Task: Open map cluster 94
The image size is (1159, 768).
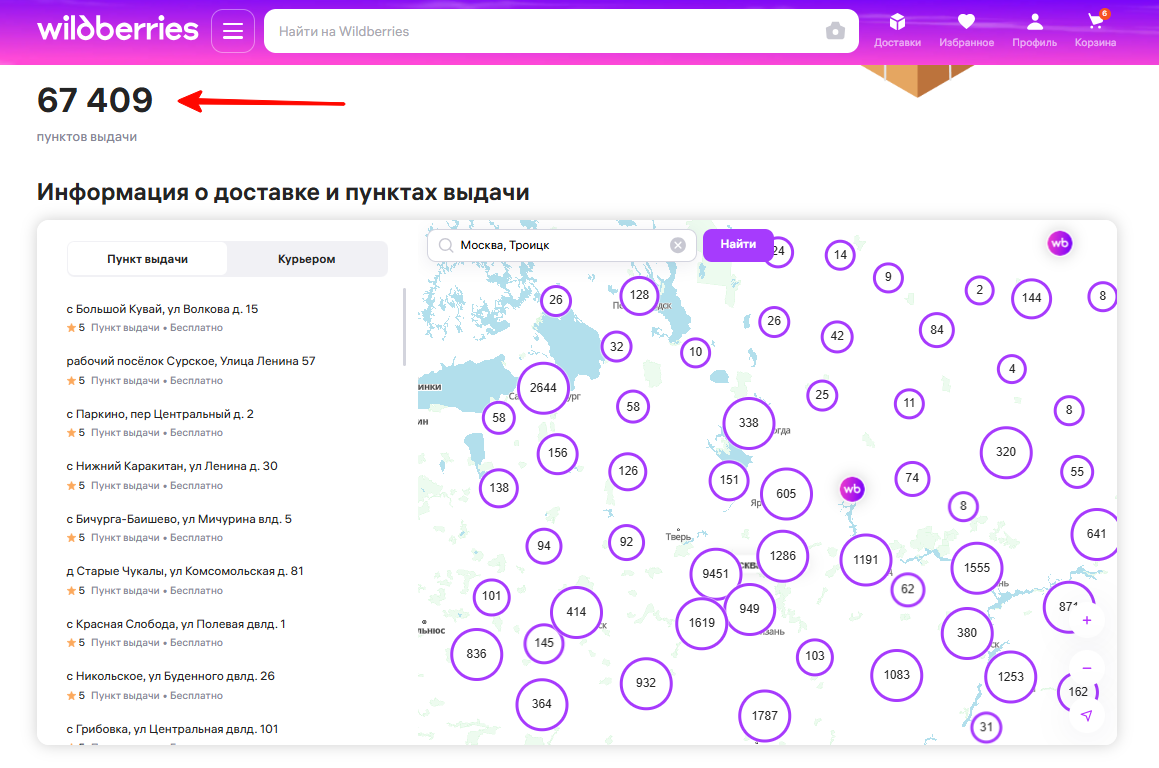Action: coord(544,546)
